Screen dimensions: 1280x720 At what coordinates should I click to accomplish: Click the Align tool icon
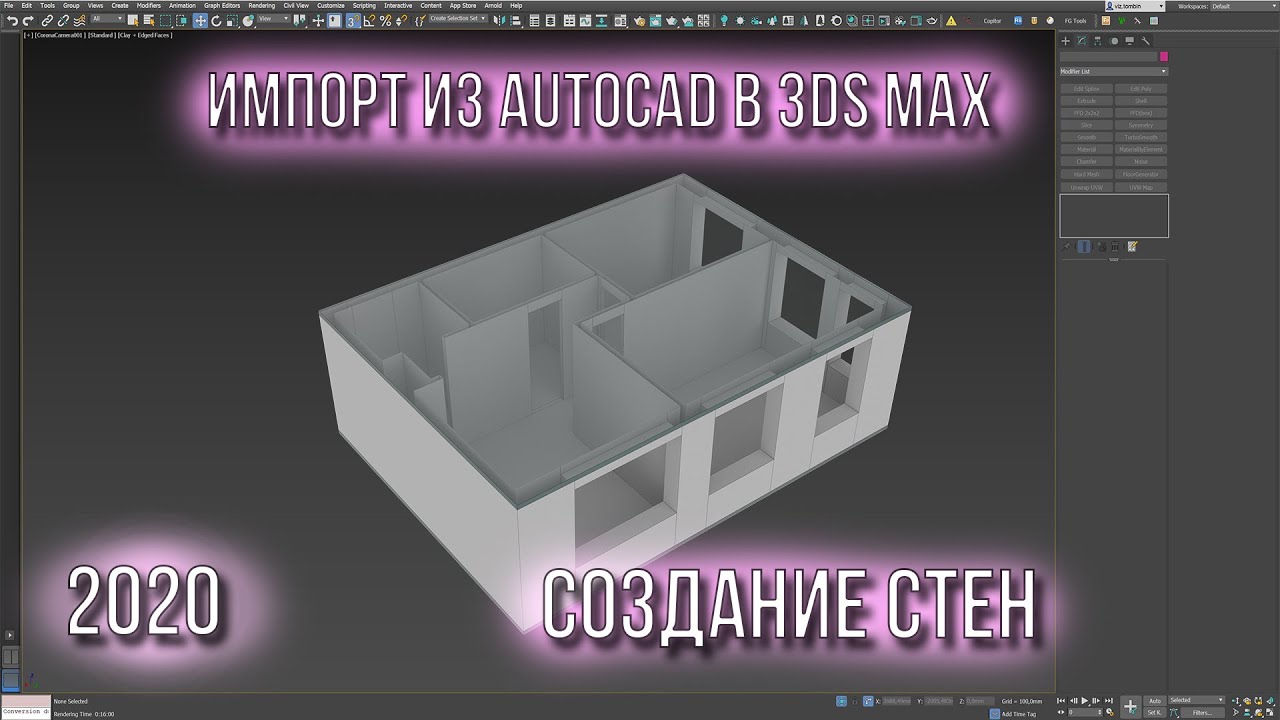point(515,20)
